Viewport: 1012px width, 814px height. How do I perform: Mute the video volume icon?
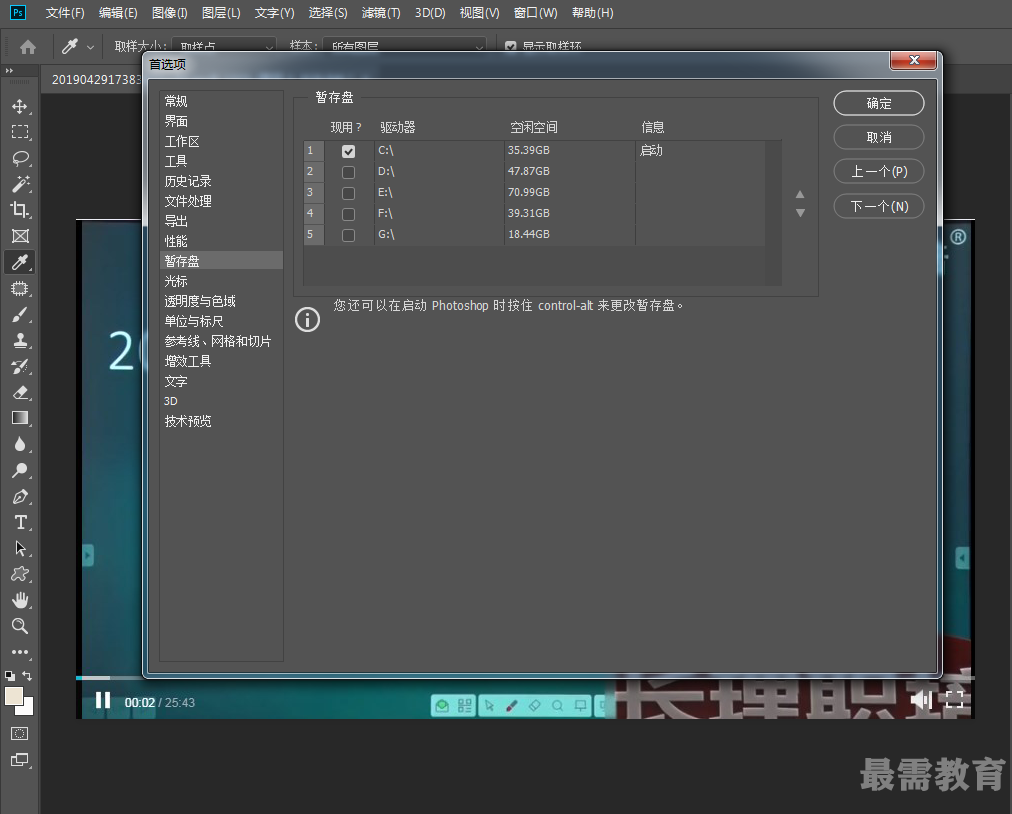pos(921,700)
